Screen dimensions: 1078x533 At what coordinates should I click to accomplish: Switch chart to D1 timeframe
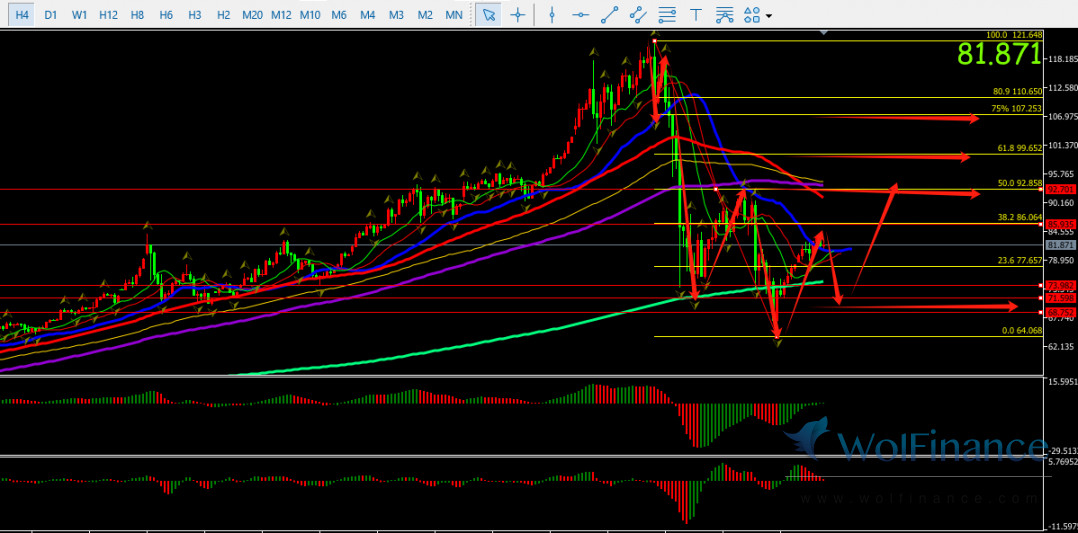click(x=51, y=15)
